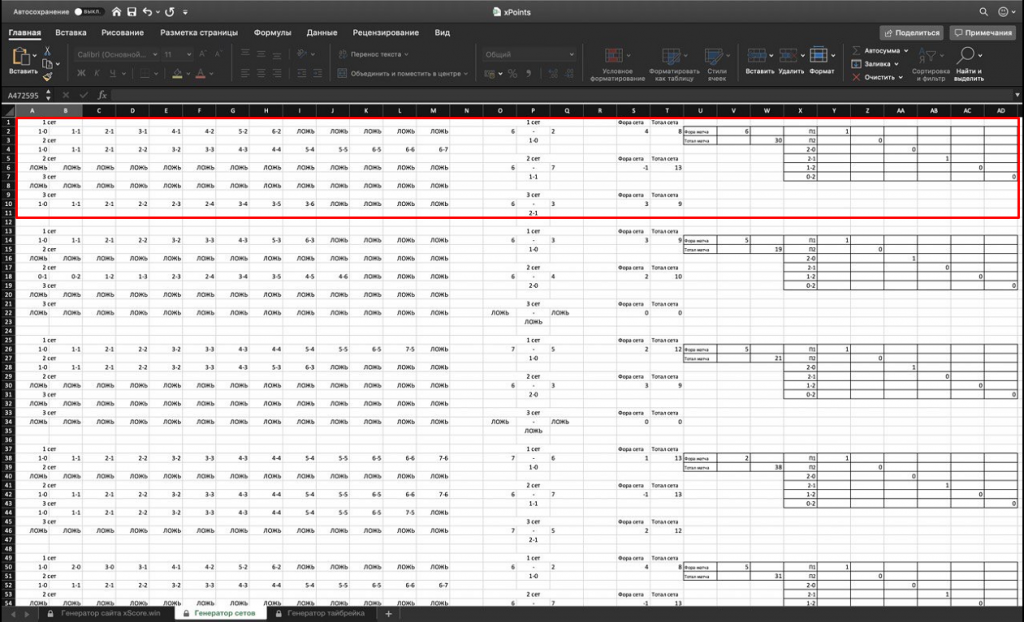Click the fx insert function icon

[102, 95]
